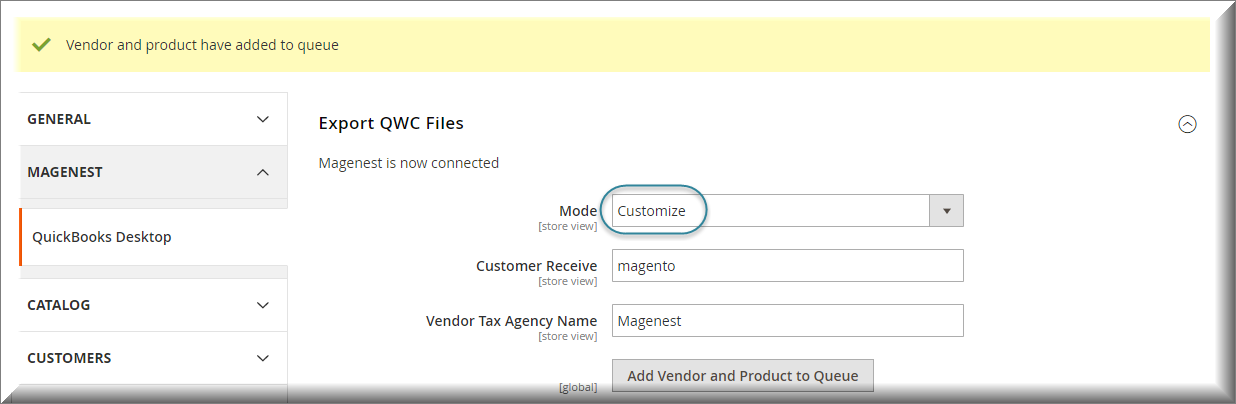Focus the Customer Receive text field

787,266
